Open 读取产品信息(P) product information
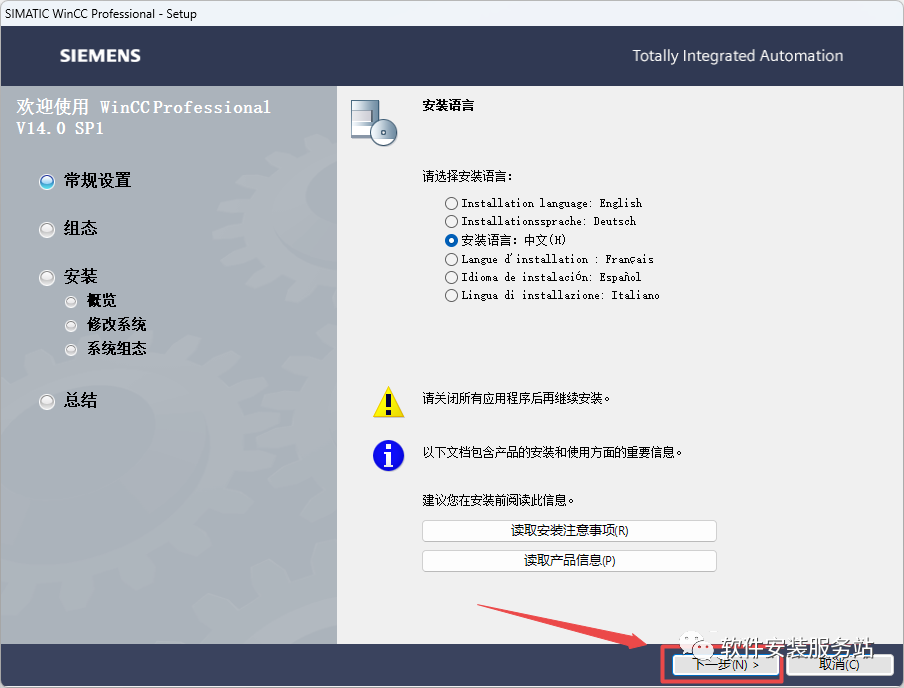 point(569,561)
